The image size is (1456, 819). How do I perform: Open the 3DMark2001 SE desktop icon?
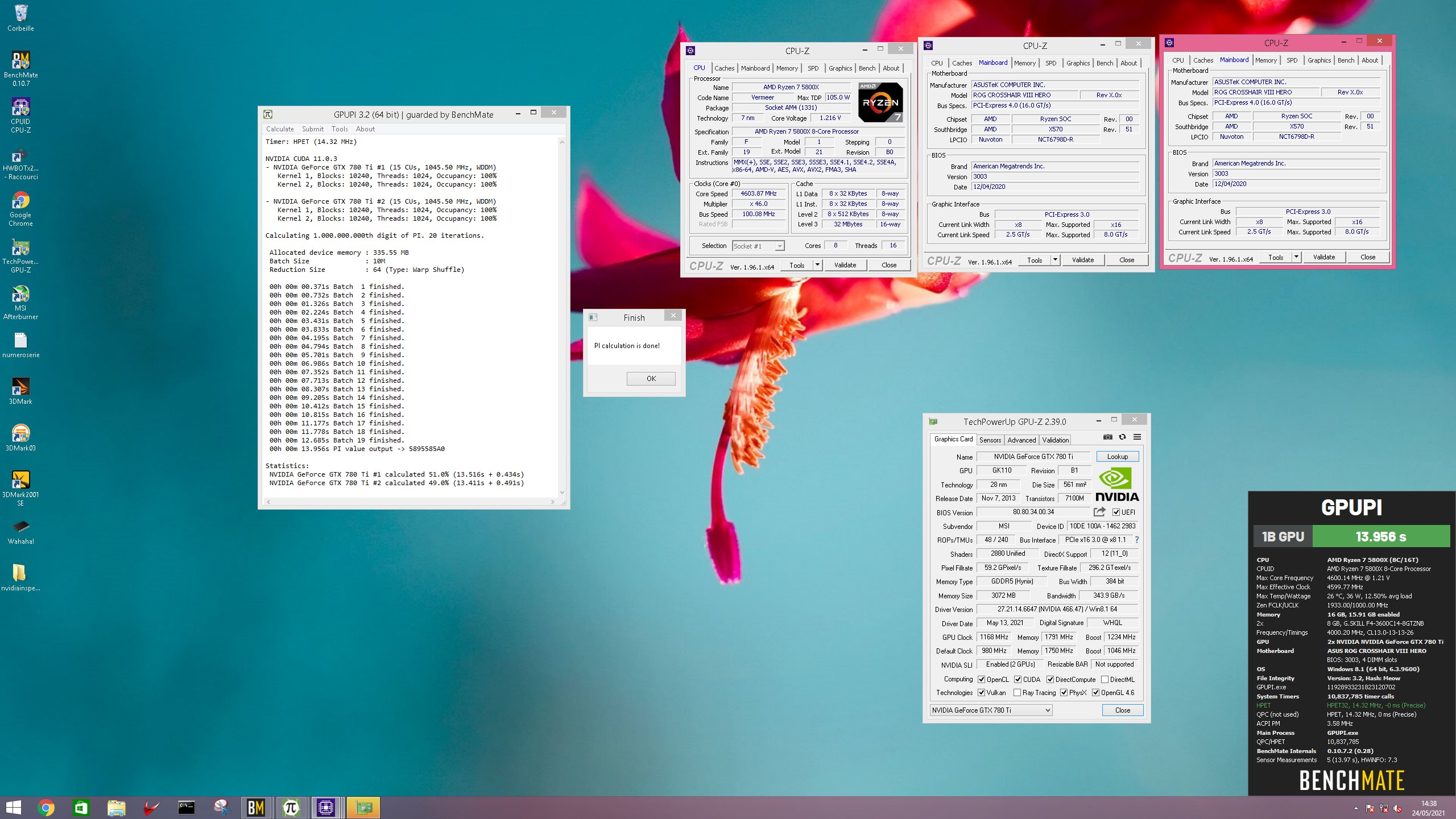[x=20, y=488]
